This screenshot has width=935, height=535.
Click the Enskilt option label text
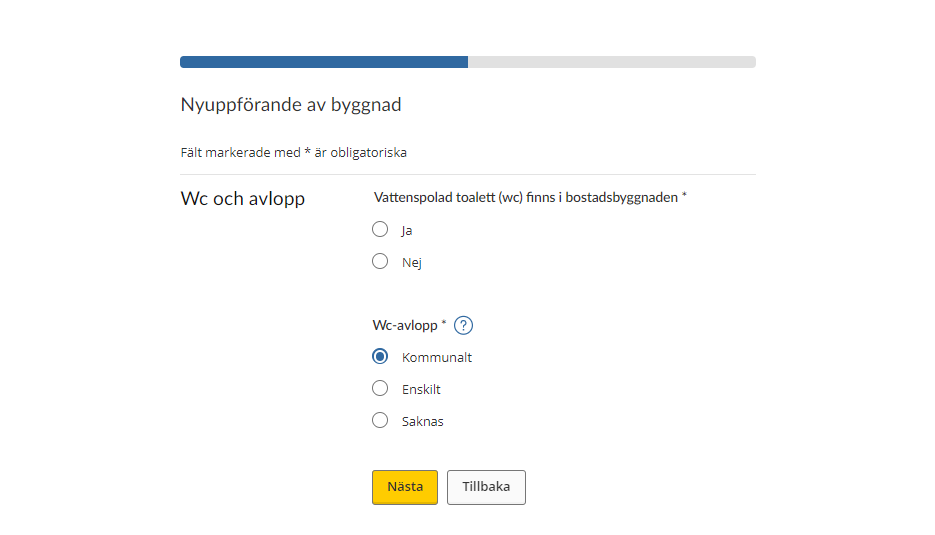click(x=421, y=389)
